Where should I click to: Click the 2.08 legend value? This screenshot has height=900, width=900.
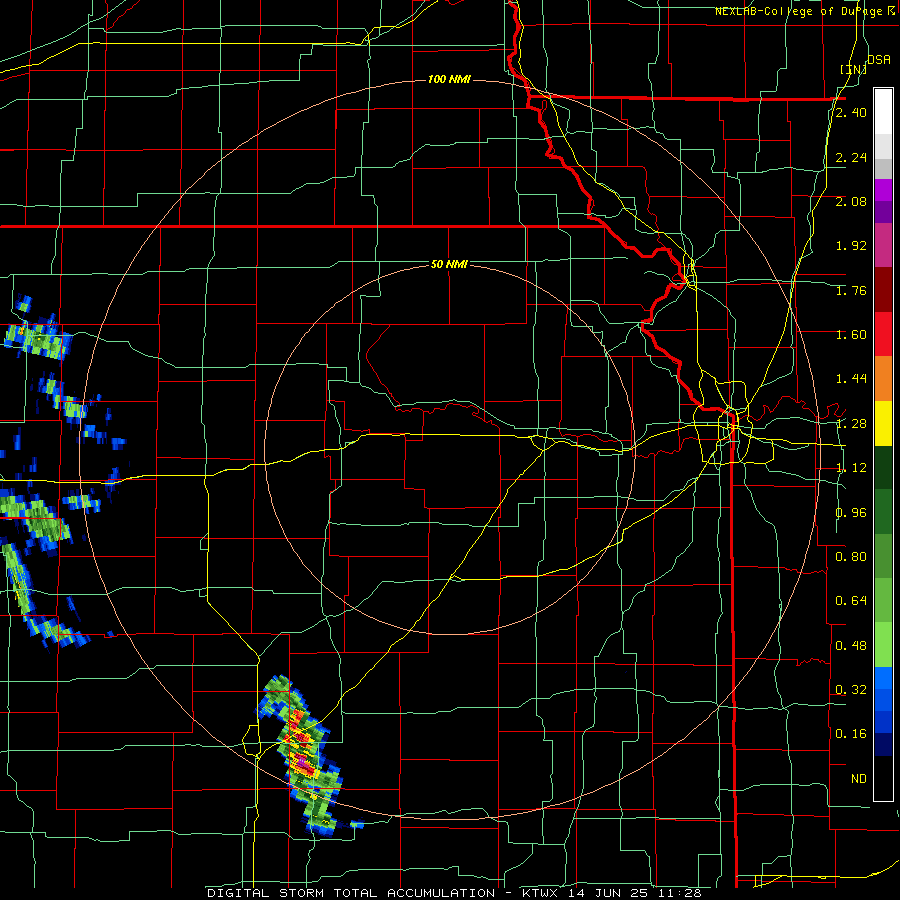pyautogui.click(x=851, y=201)
